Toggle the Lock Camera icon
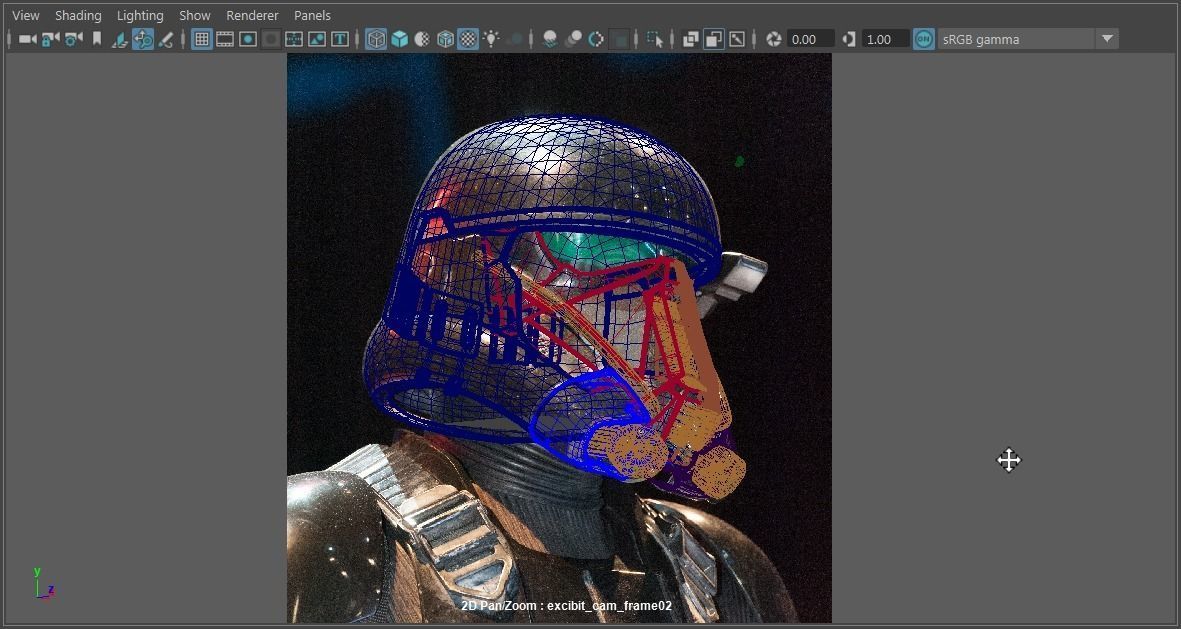 coord(50,39)
